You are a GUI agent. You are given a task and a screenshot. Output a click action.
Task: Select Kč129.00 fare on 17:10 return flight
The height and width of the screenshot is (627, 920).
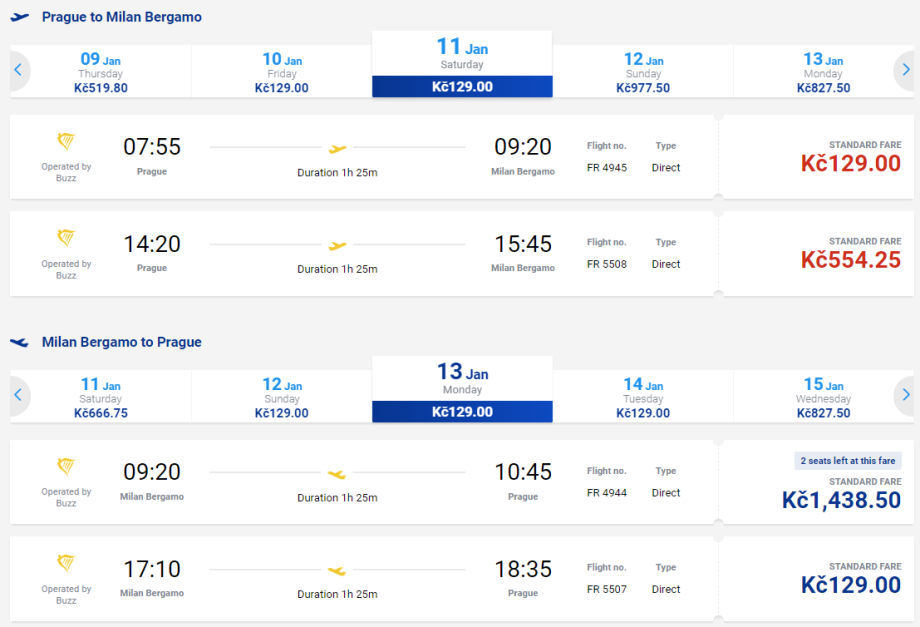850,585
